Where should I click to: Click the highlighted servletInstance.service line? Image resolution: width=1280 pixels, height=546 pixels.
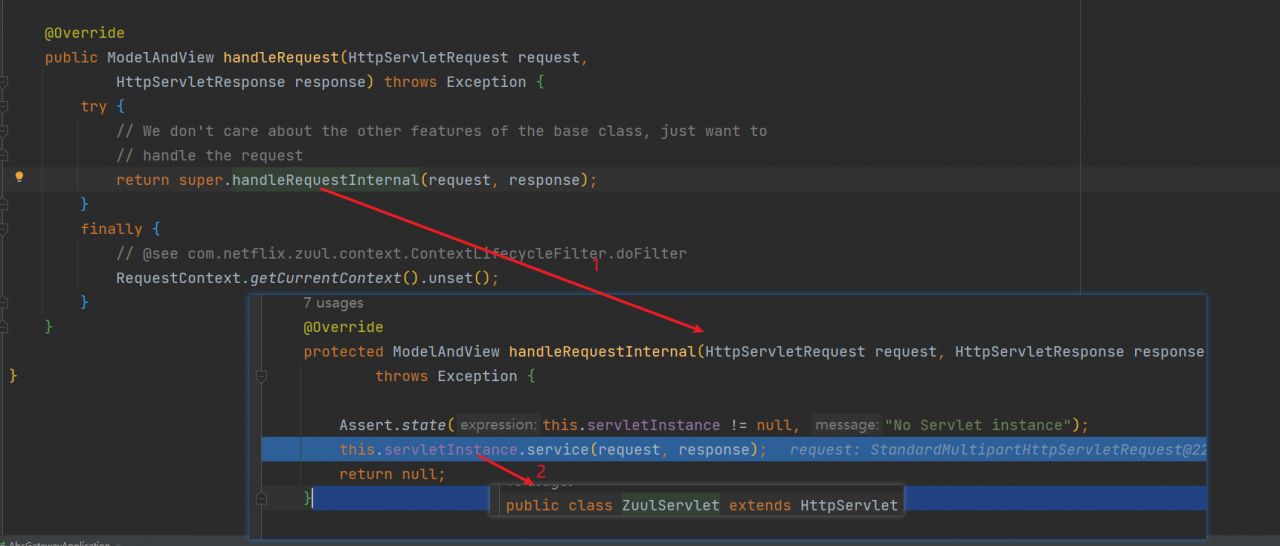pos(733,450)
